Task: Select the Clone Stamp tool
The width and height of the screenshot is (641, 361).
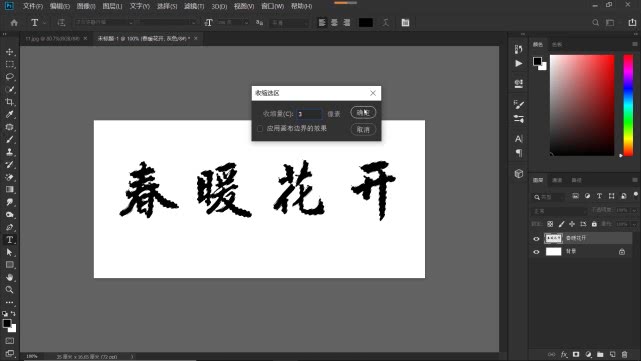Action: click(9, 152)
